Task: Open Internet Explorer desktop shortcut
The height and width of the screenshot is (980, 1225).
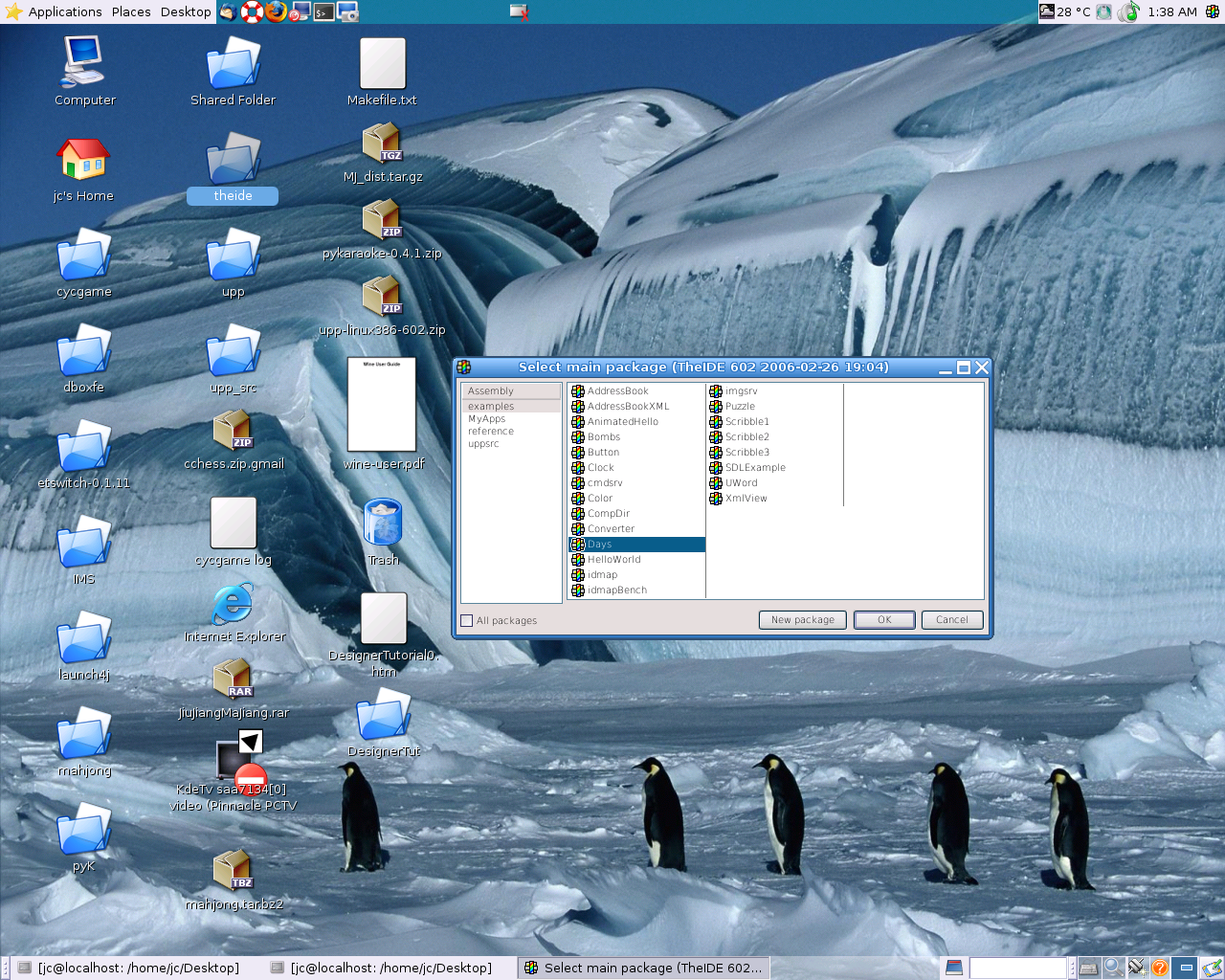Action: (x=234, y=605)
